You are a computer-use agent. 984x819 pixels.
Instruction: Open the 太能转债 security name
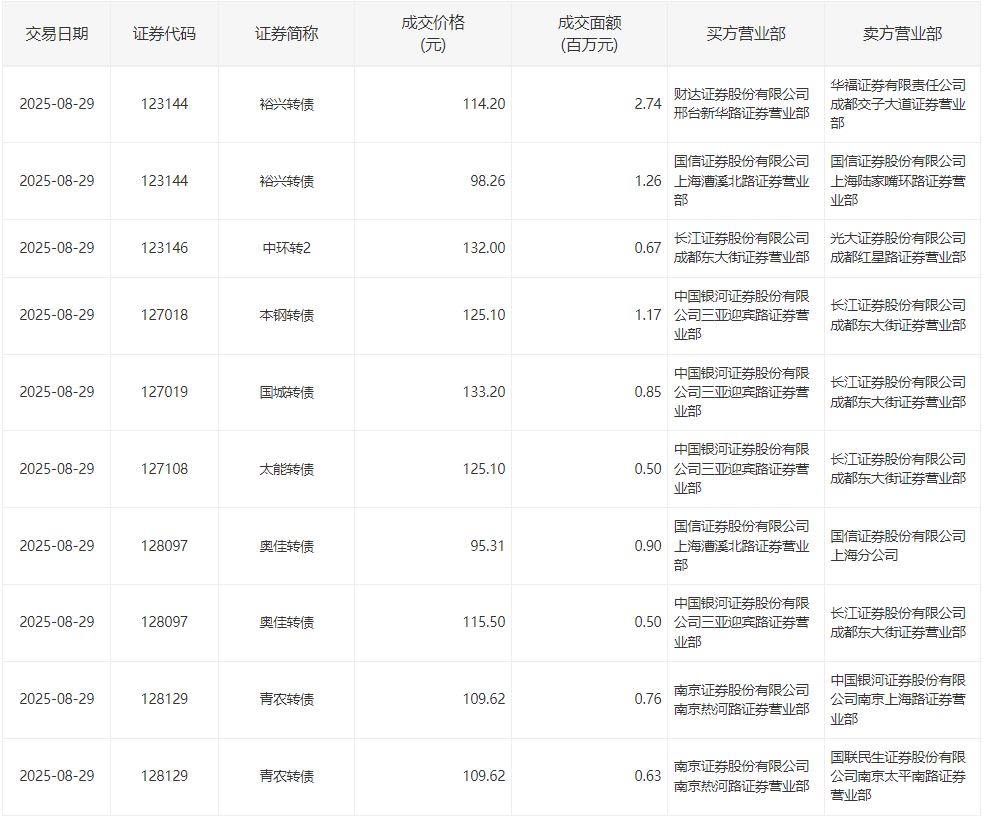pos(286,469)
